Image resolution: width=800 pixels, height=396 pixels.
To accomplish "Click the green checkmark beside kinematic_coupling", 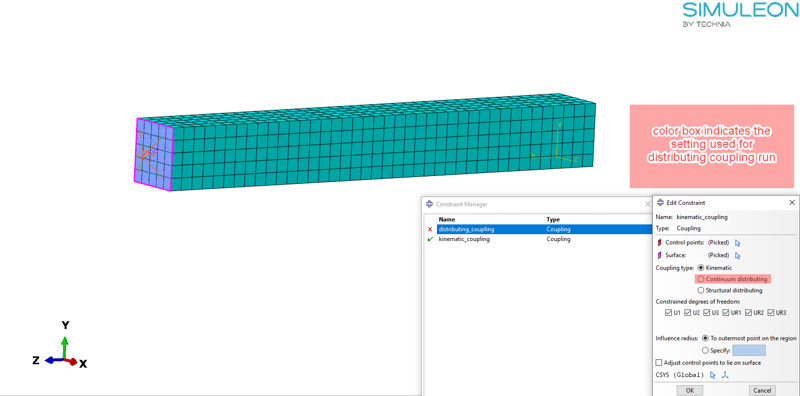I will (x=430, y=239).
